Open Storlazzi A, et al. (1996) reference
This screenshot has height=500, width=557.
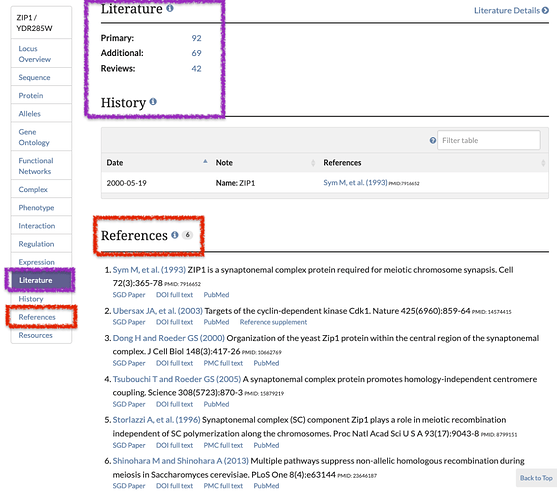pos(157,420)
